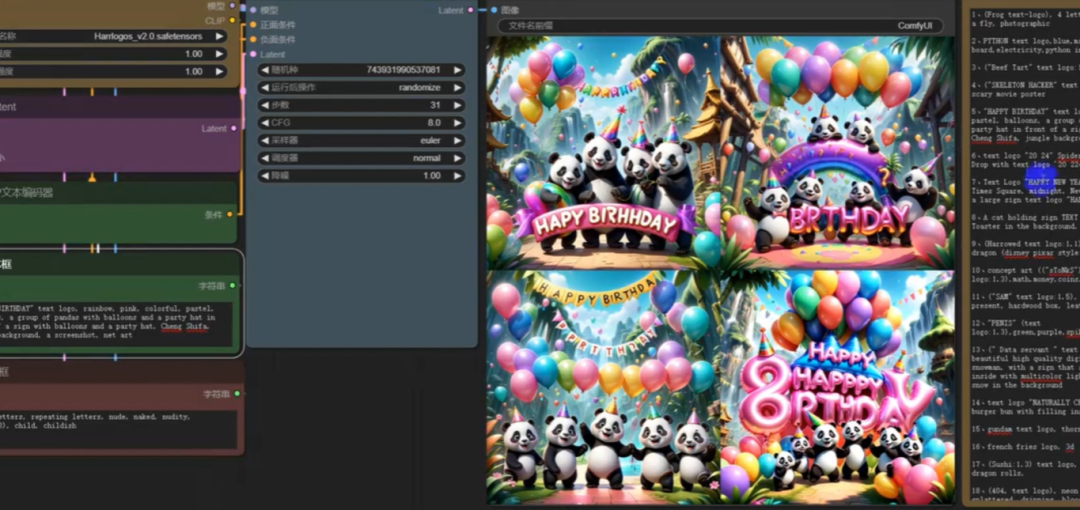
Task: Click the line starting "3、("Beef Tart" text logo"
Action: point(1026,68)
